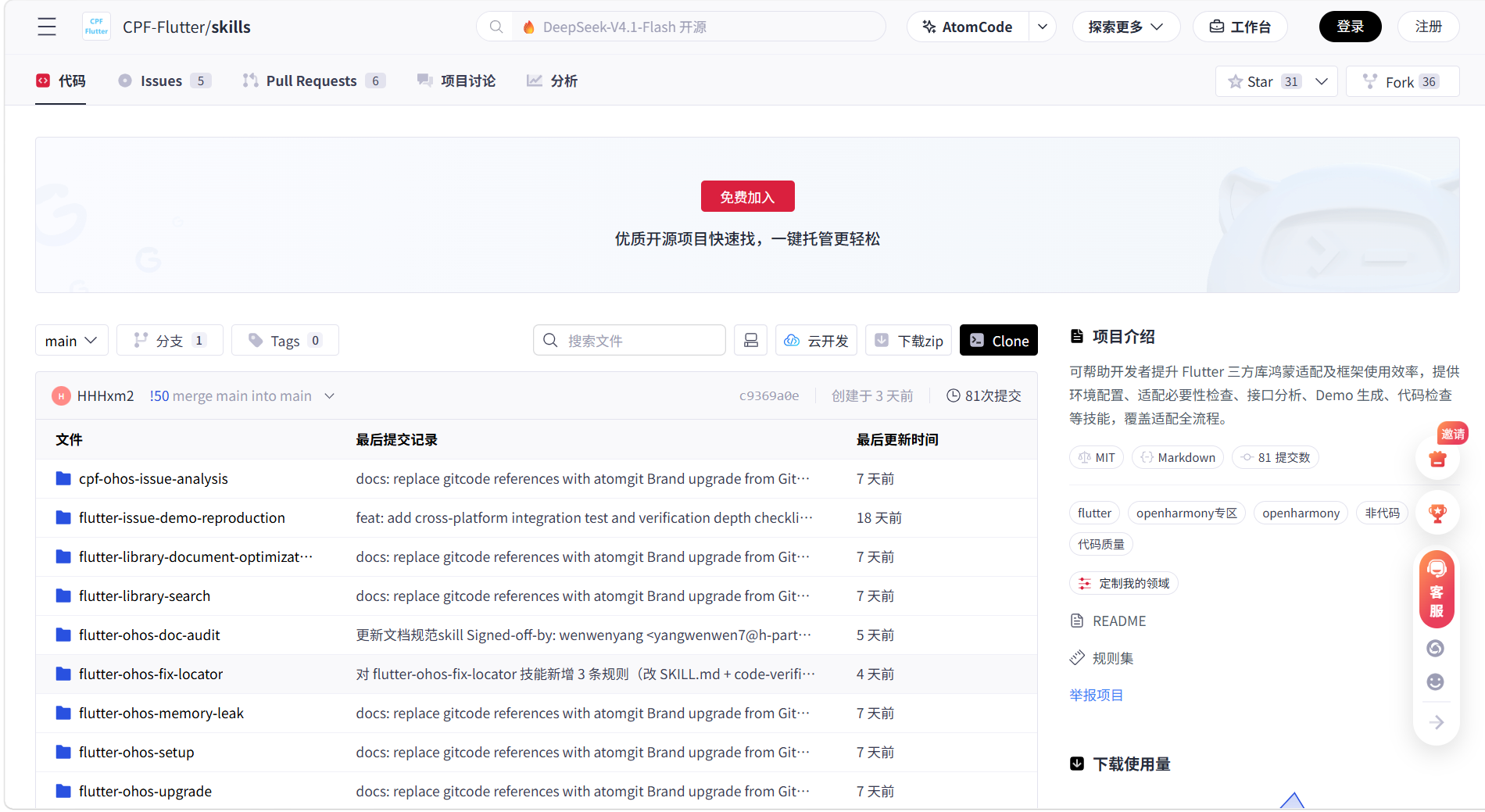Focus the 搜索文件 input field
This screenshot has width=1485, height=812.
(x=629, y=340)
